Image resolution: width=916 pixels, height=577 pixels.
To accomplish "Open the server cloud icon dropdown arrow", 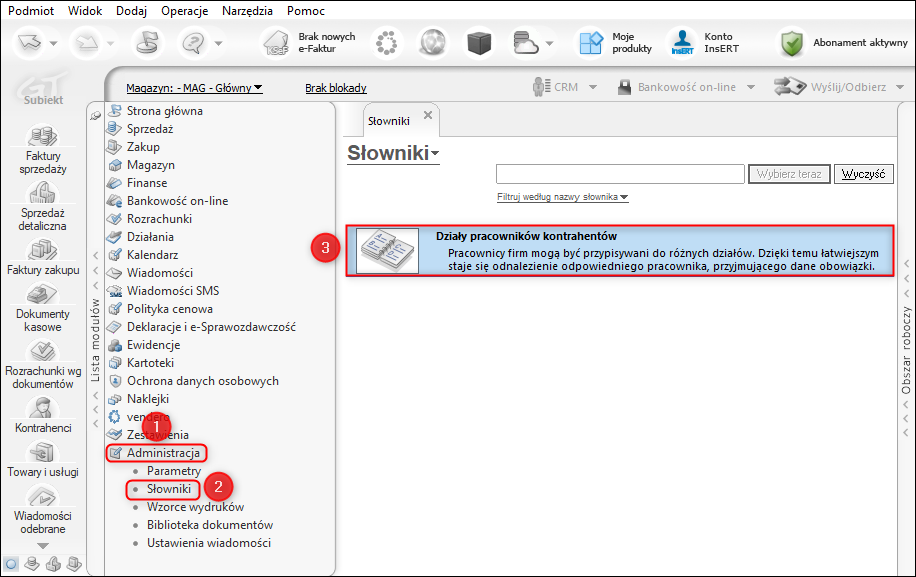I will click(549, 43).
